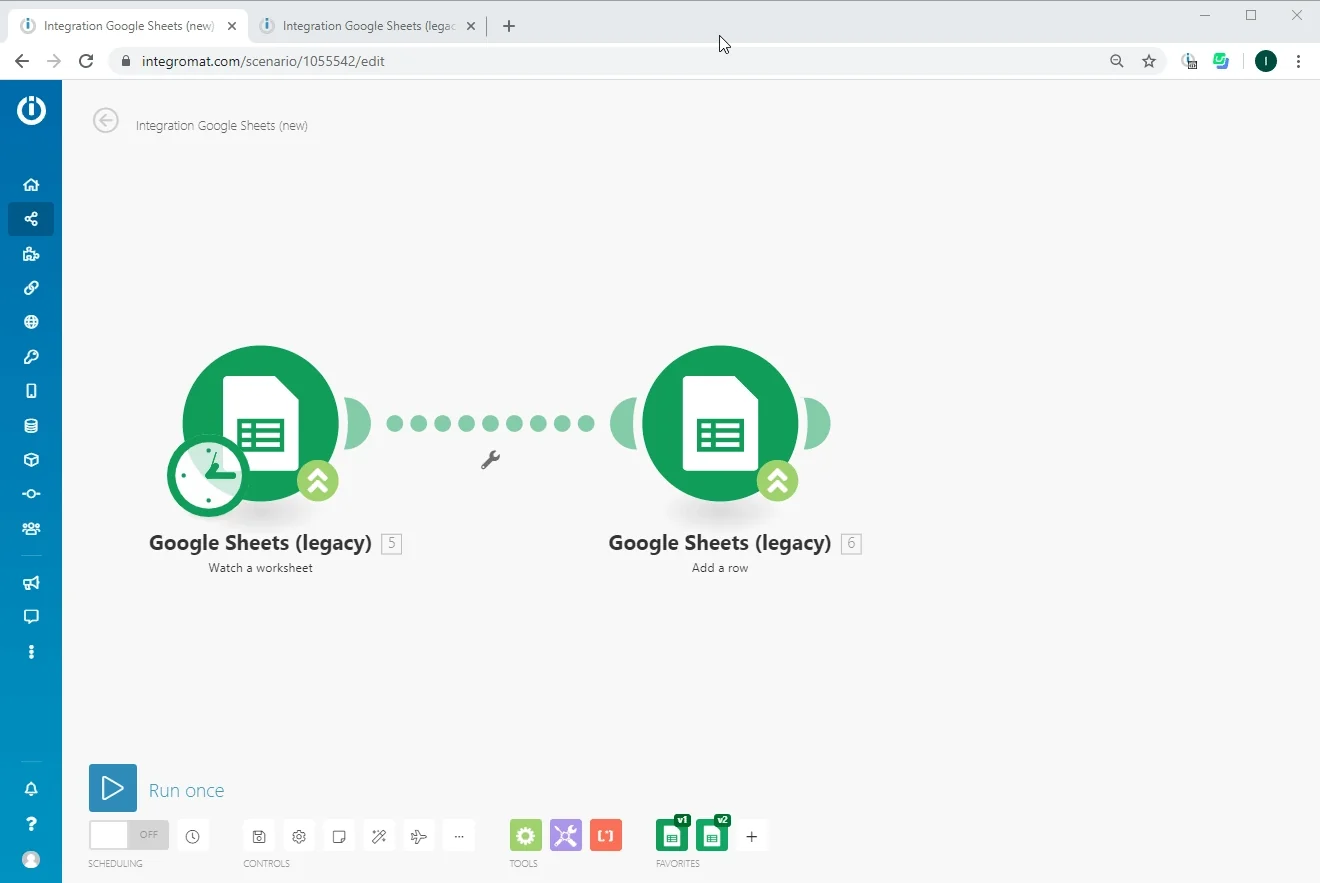
Task: Save the scenario with the save icon
Action: pos(259,836)
